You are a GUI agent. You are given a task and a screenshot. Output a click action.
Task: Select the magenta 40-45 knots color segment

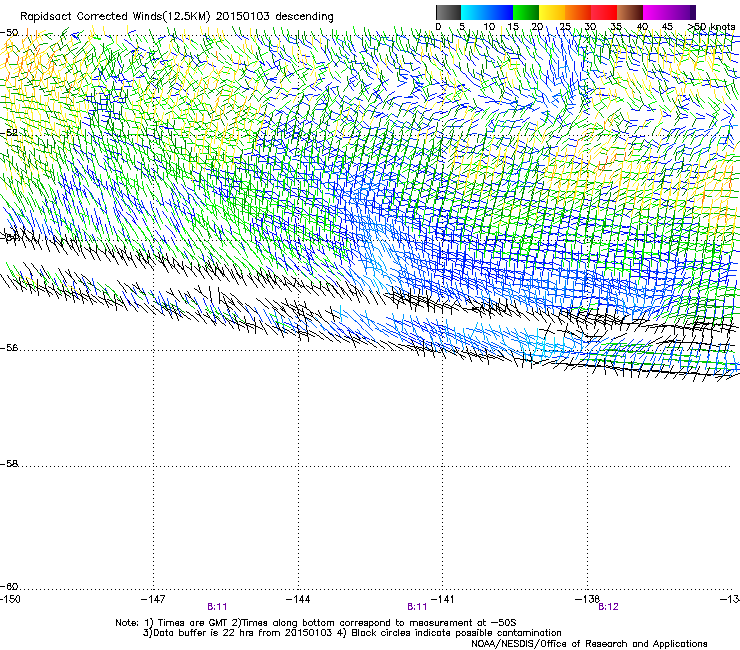656,12
